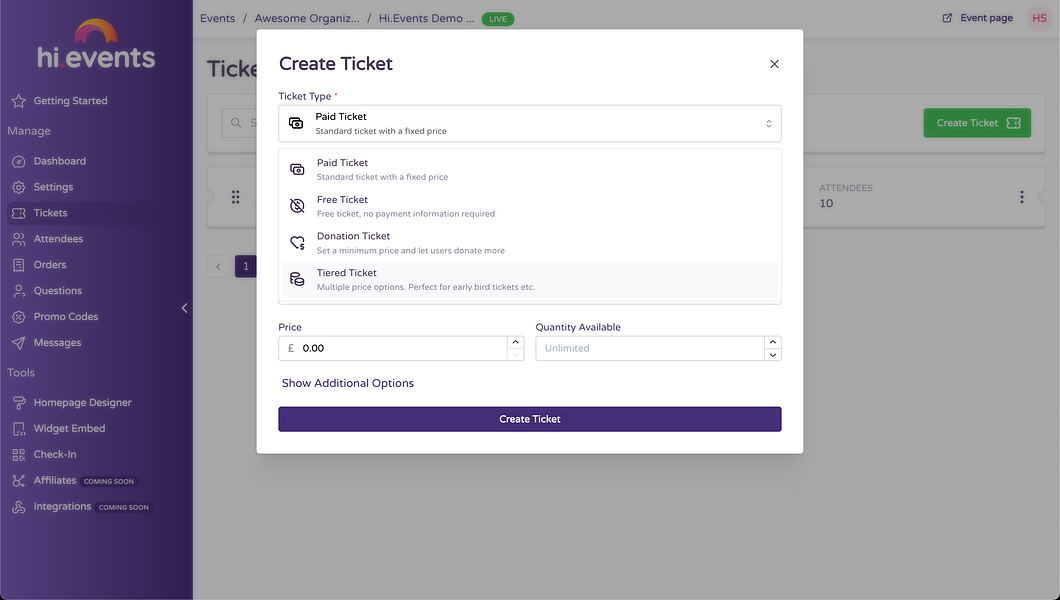Close the Create Ticket dialog
The width and height of the screenshot is (1060, 600).
[774, 64]
